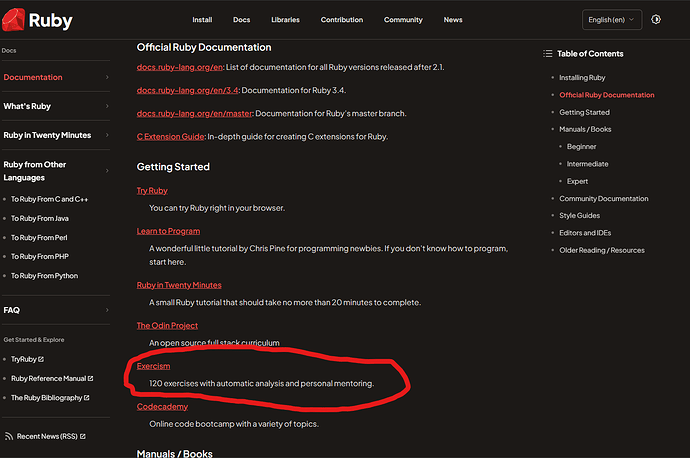Viewport: 690px width, 458px height.
Task: Jump to Installing Ruby in contents
Action: pyautogui.click(x=582, y=77)
